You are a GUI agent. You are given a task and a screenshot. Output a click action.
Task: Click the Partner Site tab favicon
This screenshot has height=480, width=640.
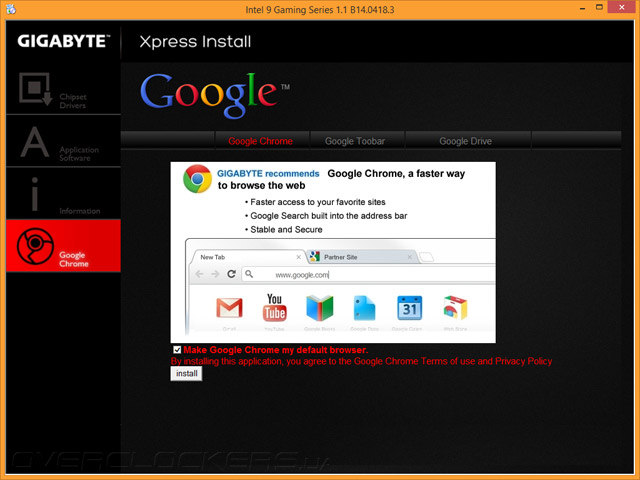click(x=314, y=257)
